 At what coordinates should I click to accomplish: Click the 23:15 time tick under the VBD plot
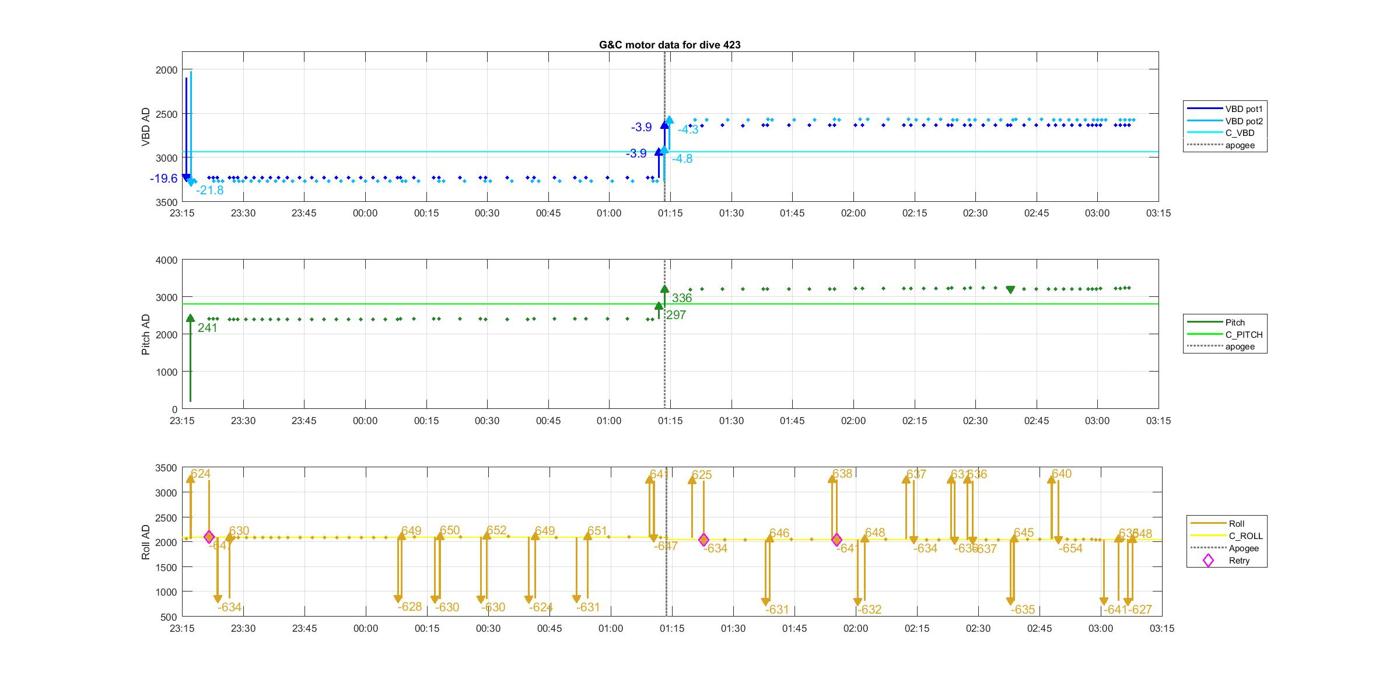(x=182, y=213)
